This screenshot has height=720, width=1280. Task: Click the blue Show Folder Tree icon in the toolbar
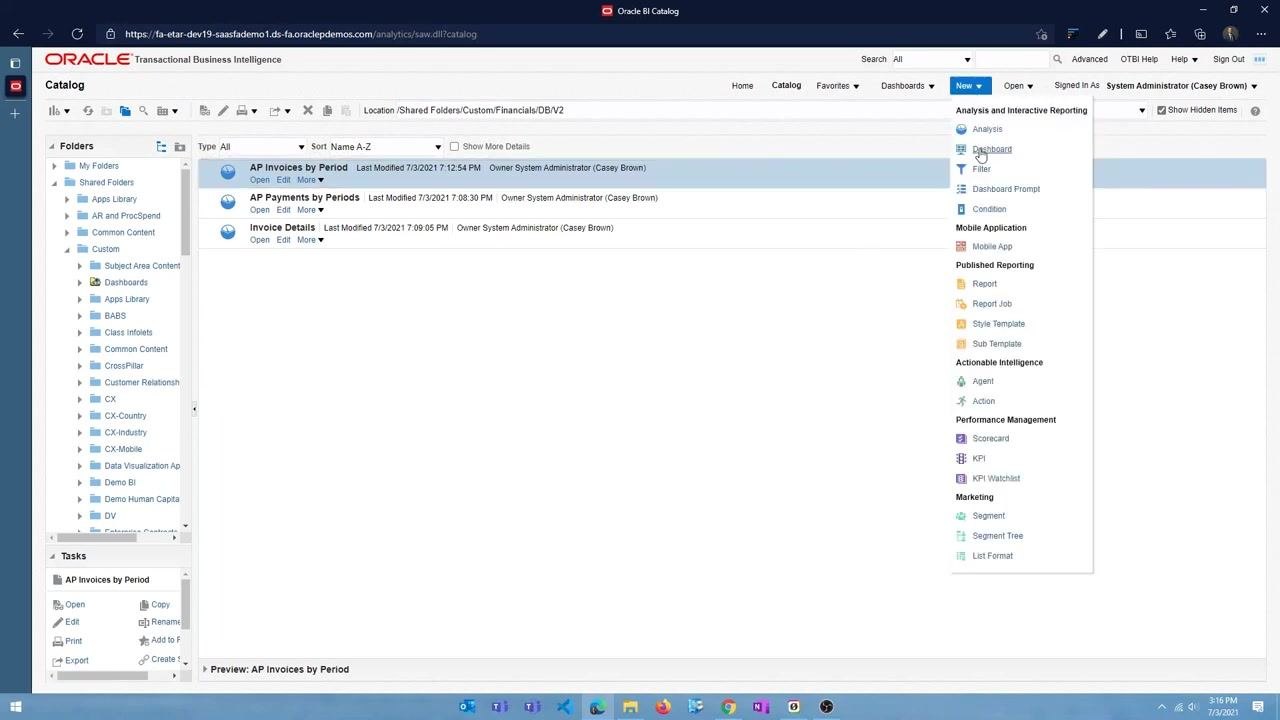(125, 111)
